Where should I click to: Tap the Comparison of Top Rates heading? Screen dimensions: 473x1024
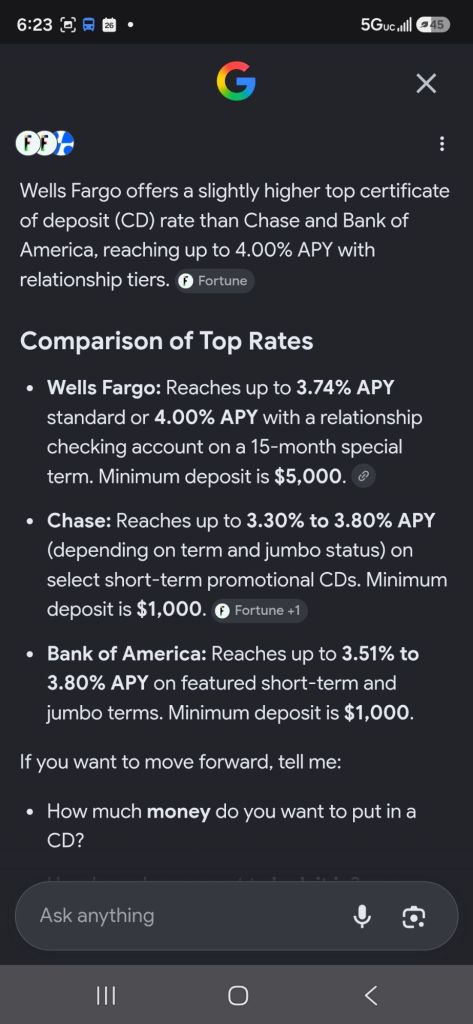(x=167, y=341)
